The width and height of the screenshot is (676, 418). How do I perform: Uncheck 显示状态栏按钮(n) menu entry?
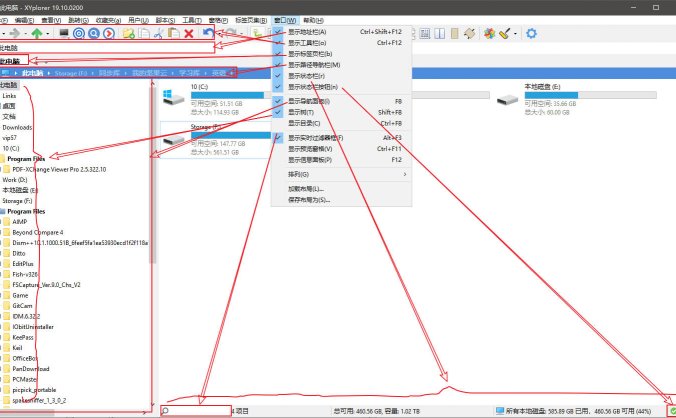341,87
